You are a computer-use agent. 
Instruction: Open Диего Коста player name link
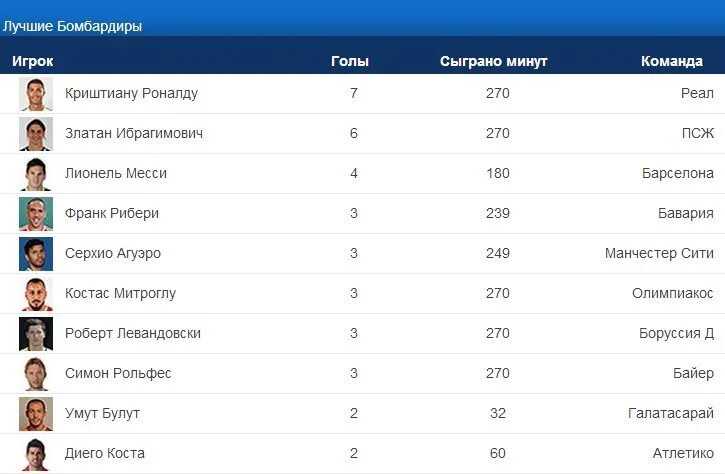coord(105,454)
